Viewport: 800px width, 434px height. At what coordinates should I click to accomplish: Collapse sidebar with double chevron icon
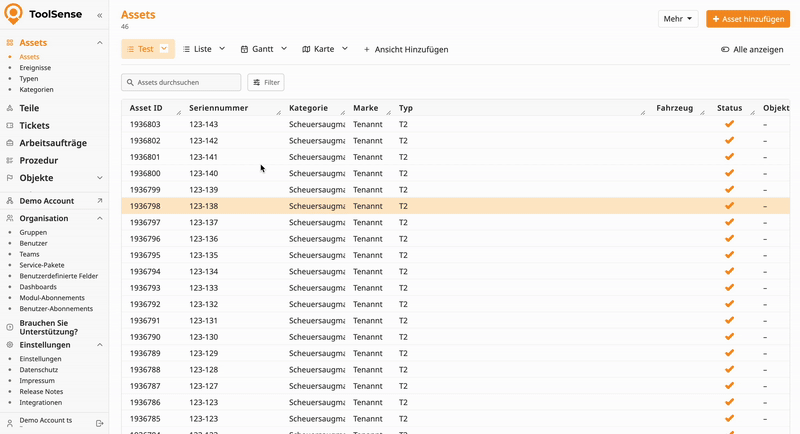coord(99,16)
